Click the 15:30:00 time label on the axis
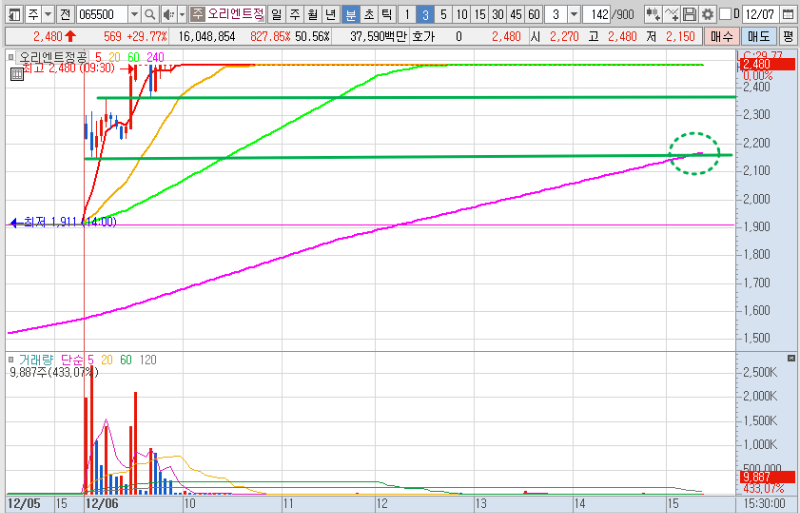The width and height of the screenshot is (800, 513). pyautogui.click(x=765, y=504)
